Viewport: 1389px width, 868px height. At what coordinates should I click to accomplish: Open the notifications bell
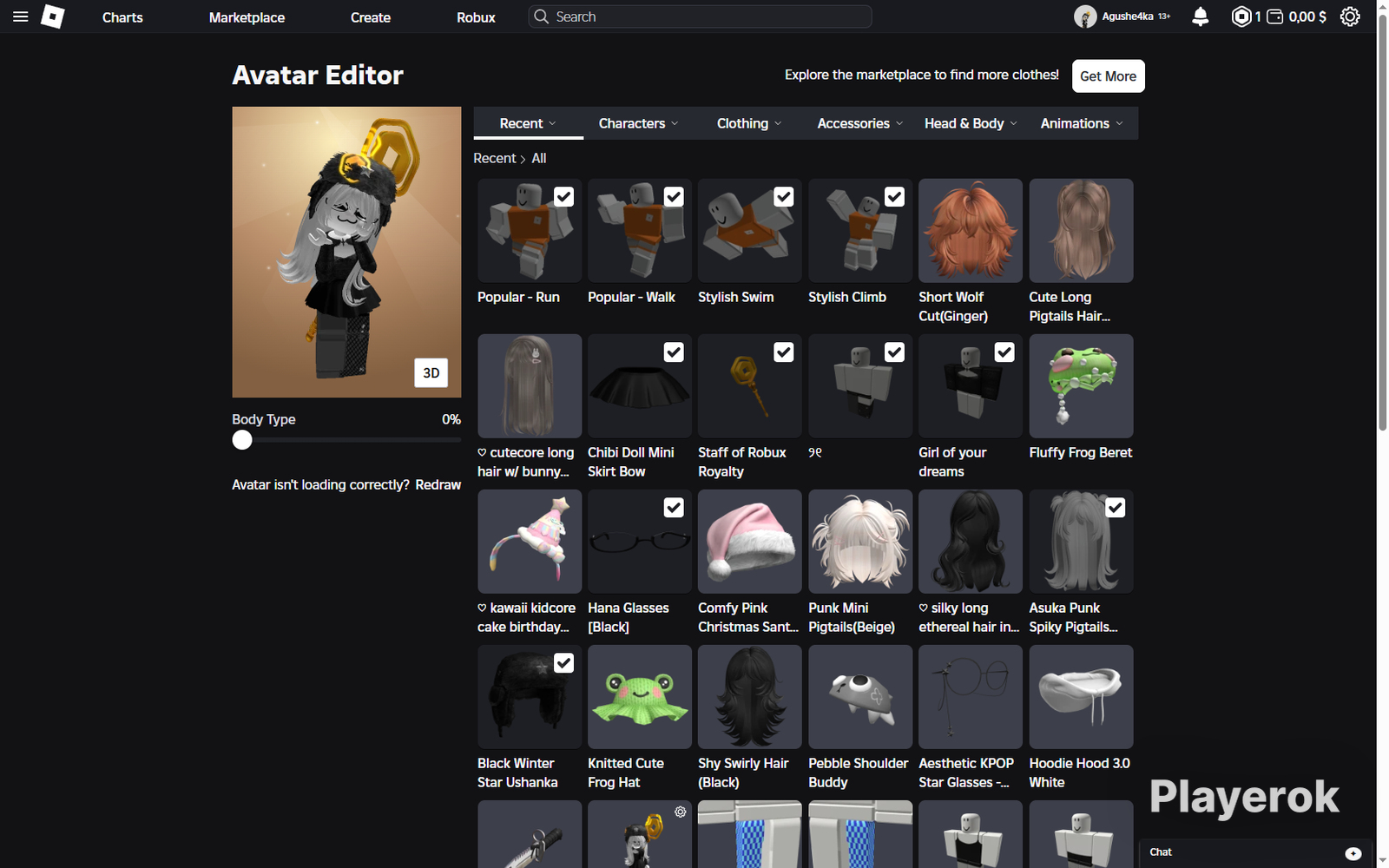pyautogui.click(x=1201, y=16)
